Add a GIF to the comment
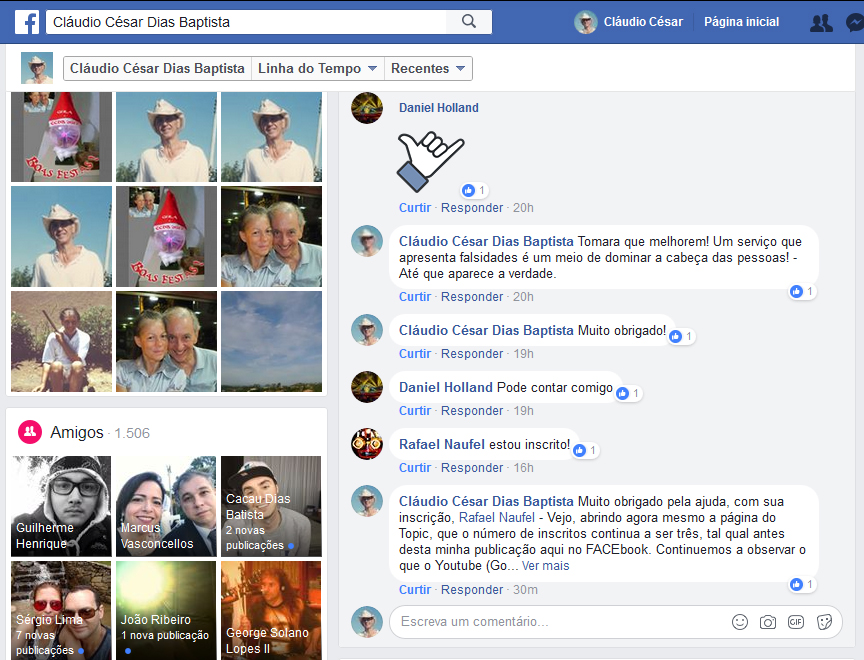Viewport: 864px width, 660px height. [x=796, y=622]
